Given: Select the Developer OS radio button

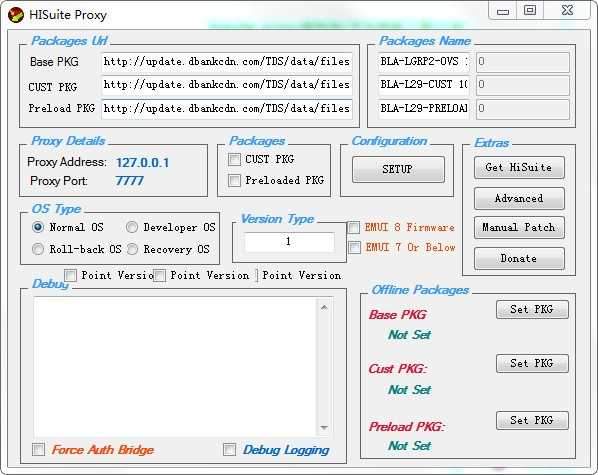Looking at the screenshot, I should [132, 227].
